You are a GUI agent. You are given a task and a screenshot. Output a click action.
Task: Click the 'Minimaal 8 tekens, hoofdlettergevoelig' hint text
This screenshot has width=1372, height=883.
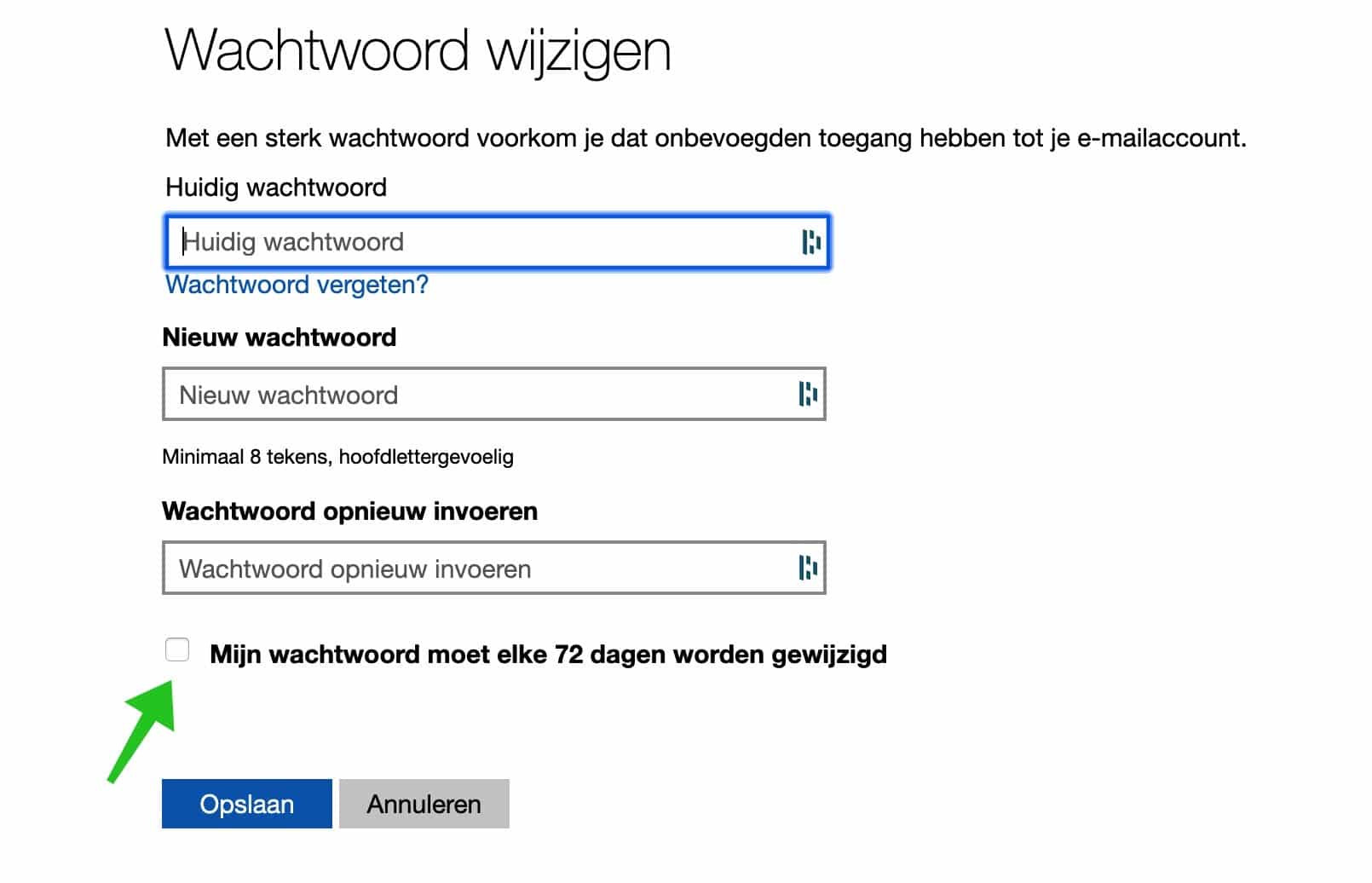click(x=337, y=457)
